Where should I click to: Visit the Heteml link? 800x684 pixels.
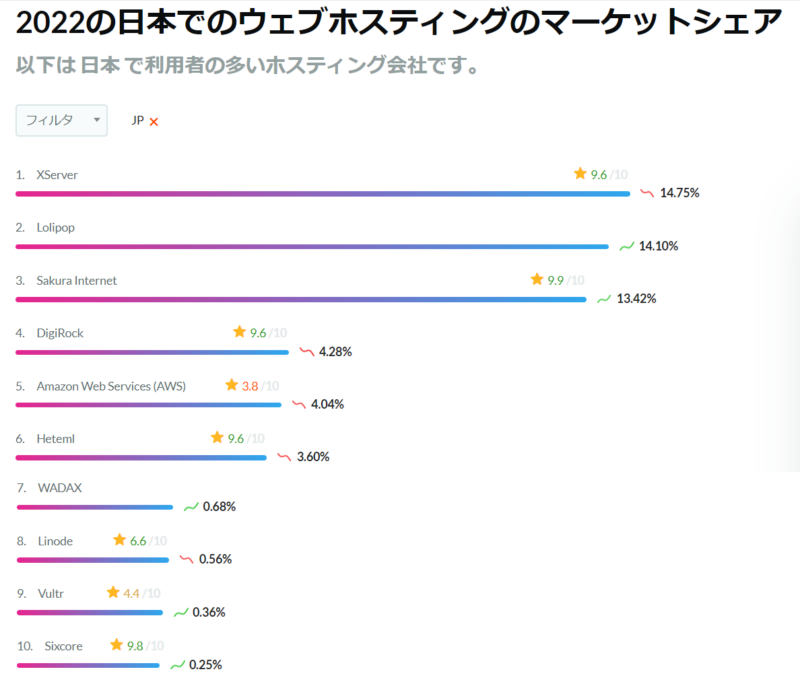click(57, 437)
